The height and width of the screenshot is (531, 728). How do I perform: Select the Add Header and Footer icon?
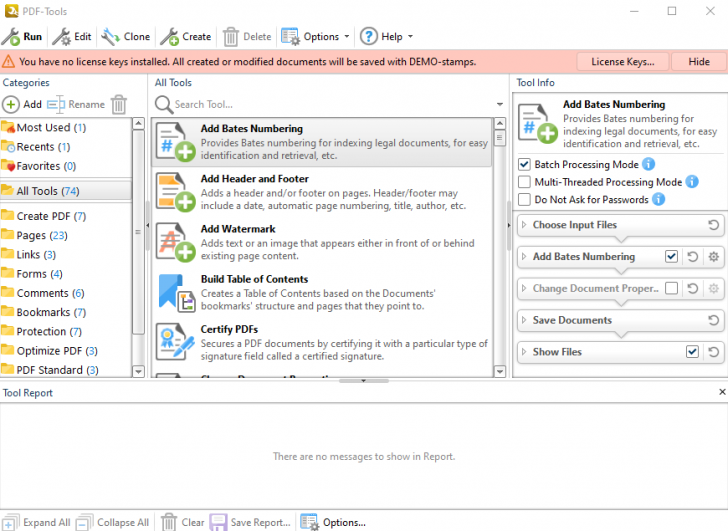pos(175,192)
